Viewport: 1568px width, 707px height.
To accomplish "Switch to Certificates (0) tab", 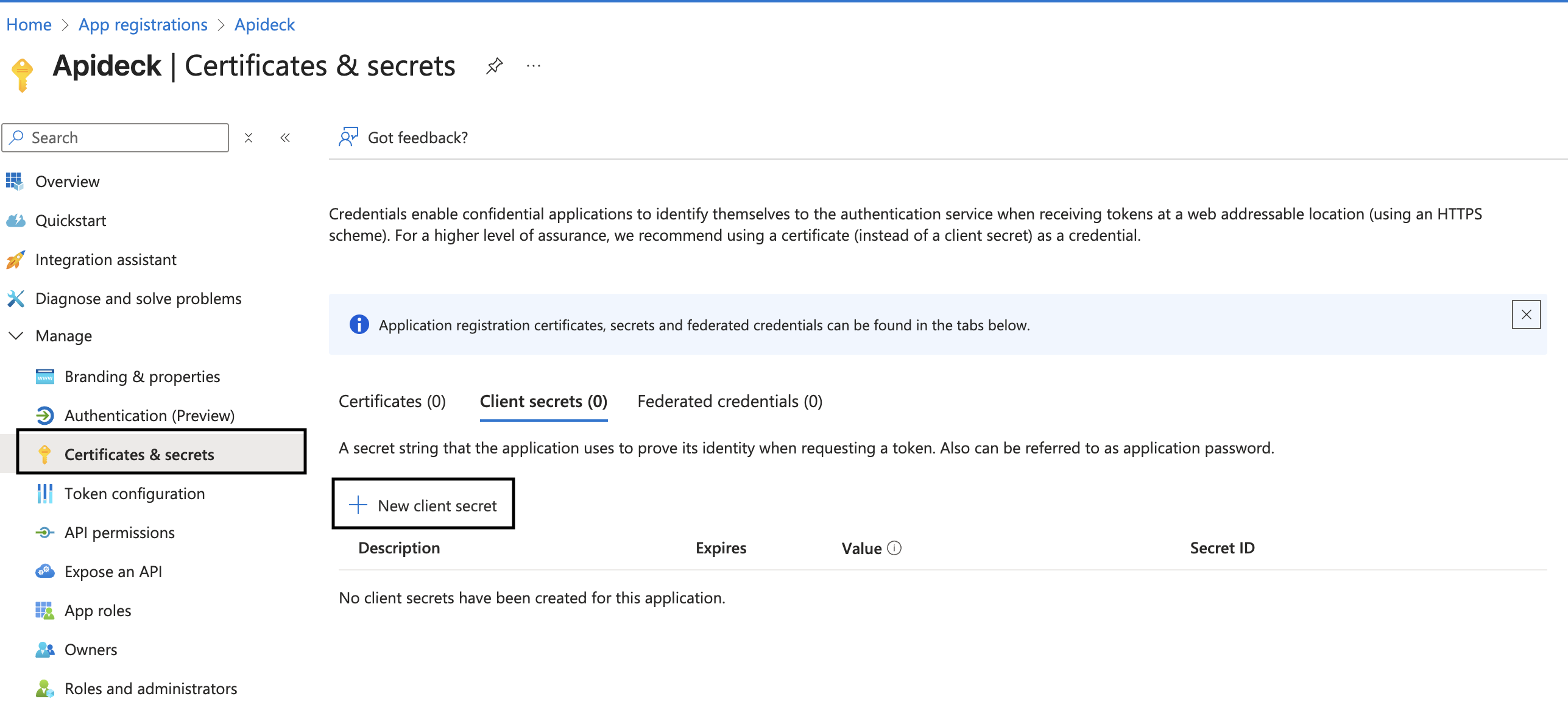I will click(392, 402).
